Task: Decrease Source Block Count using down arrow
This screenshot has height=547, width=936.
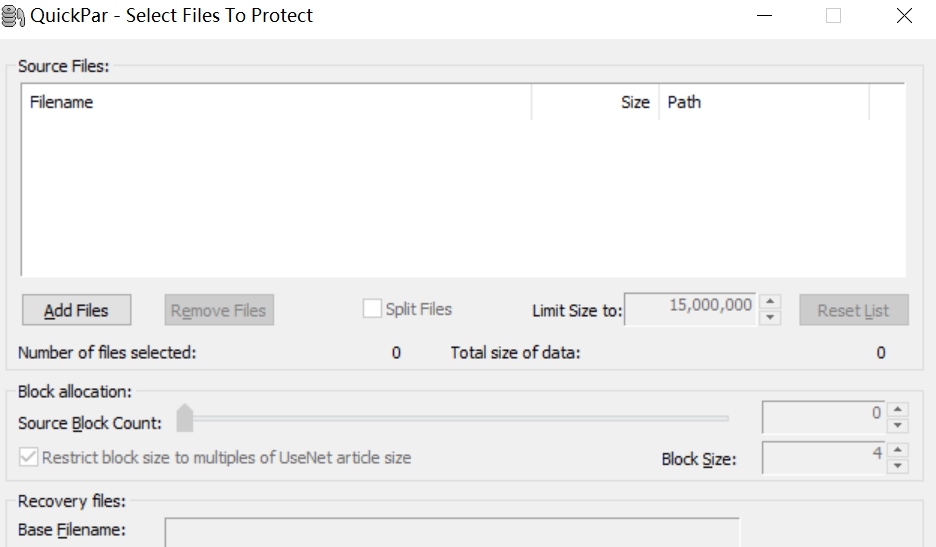Action: pos(897,425)
